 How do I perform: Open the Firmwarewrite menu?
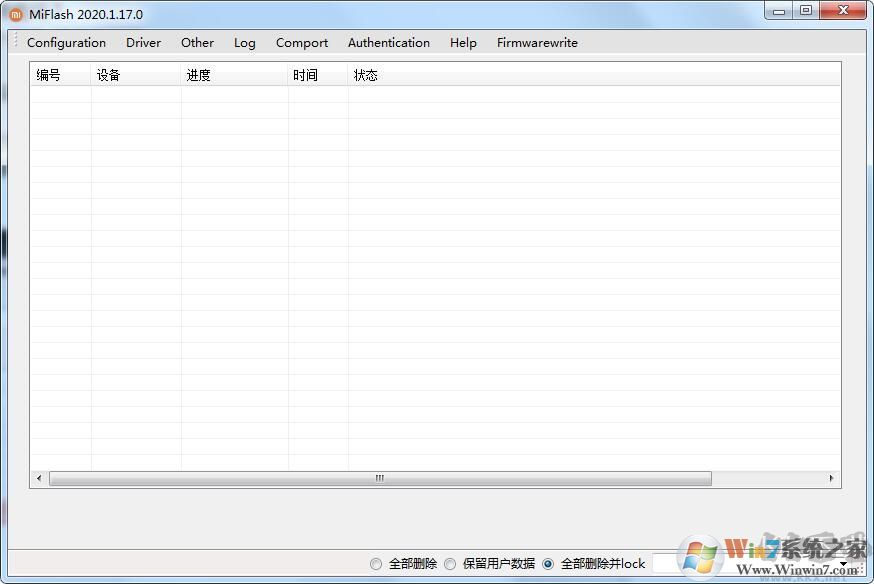point(536,42)
